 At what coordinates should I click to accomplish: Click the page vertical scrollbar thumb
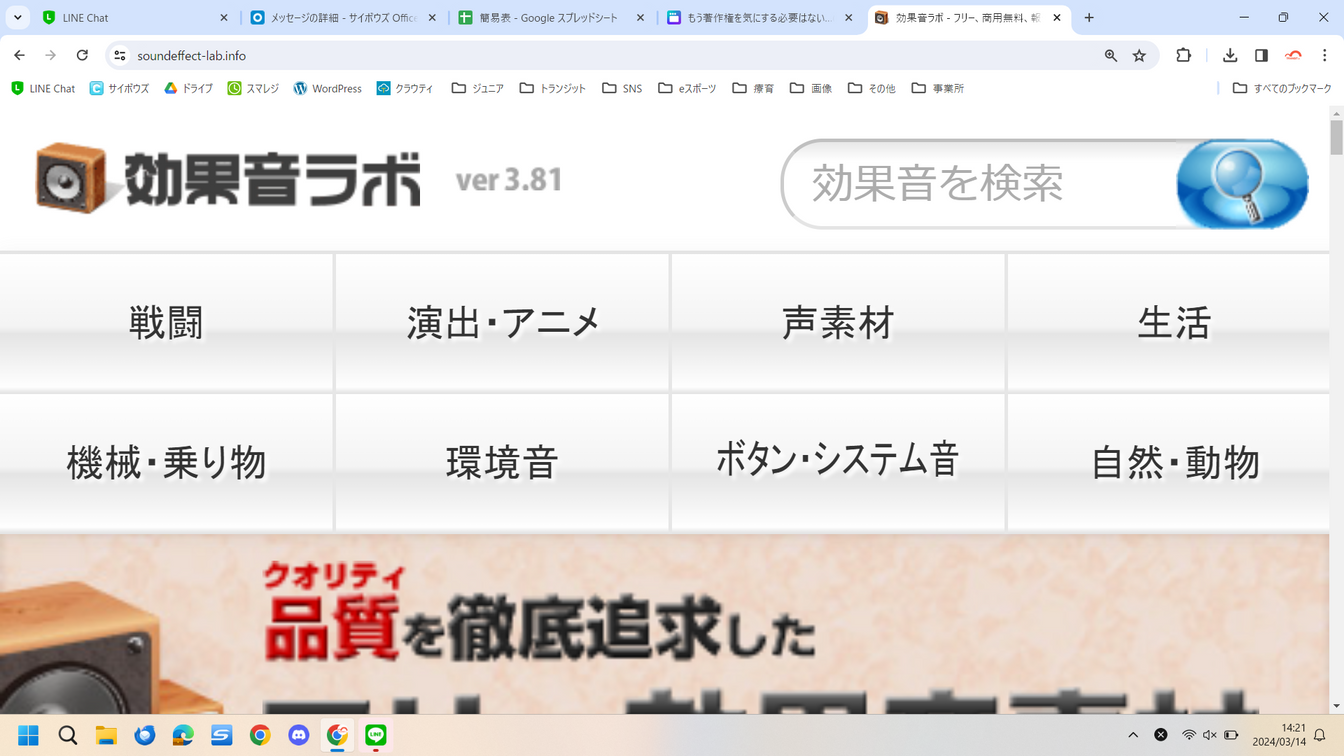[x=1336, y=137]
